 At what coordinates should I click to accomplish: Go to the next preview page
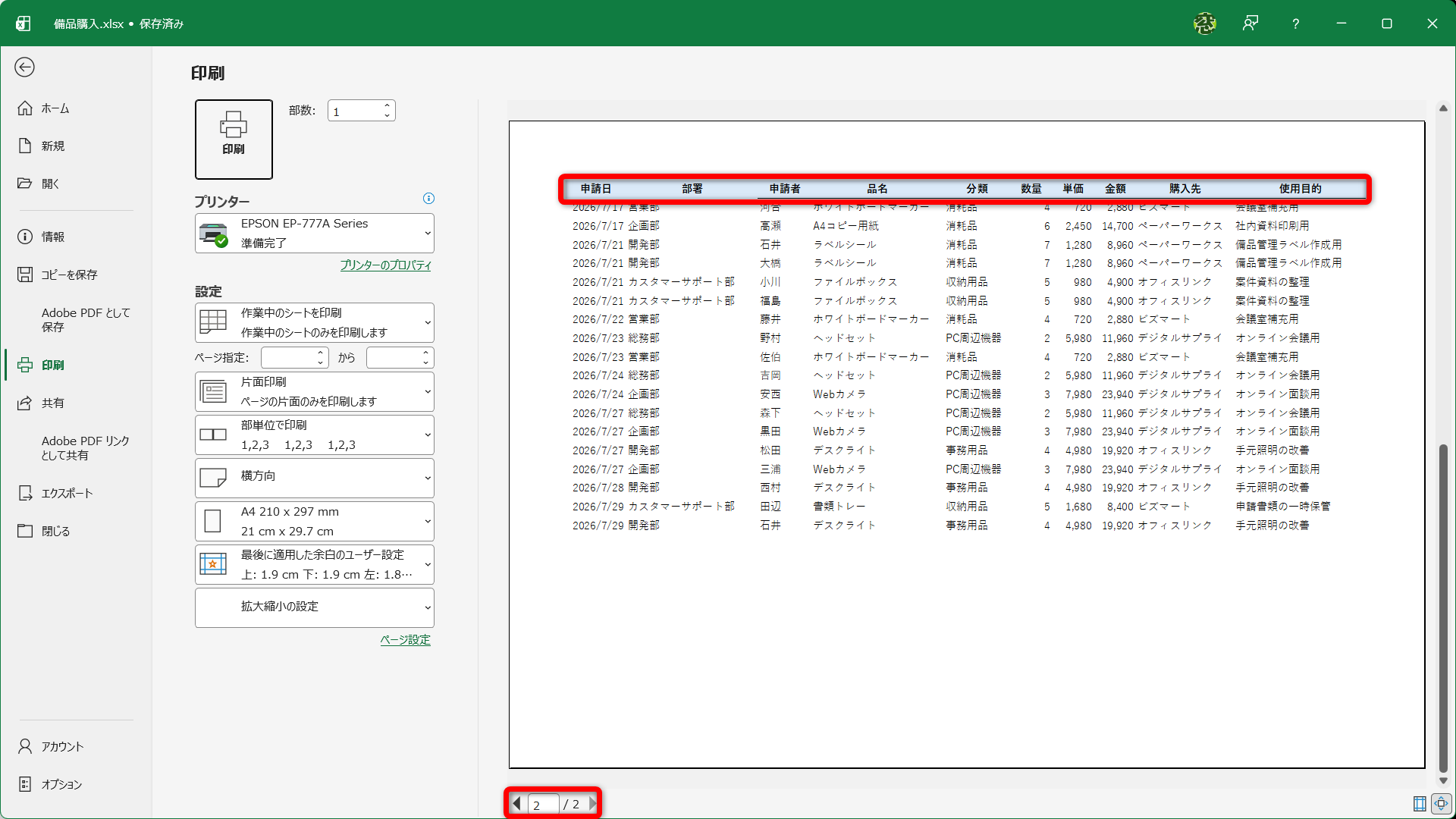click(592, 803)
